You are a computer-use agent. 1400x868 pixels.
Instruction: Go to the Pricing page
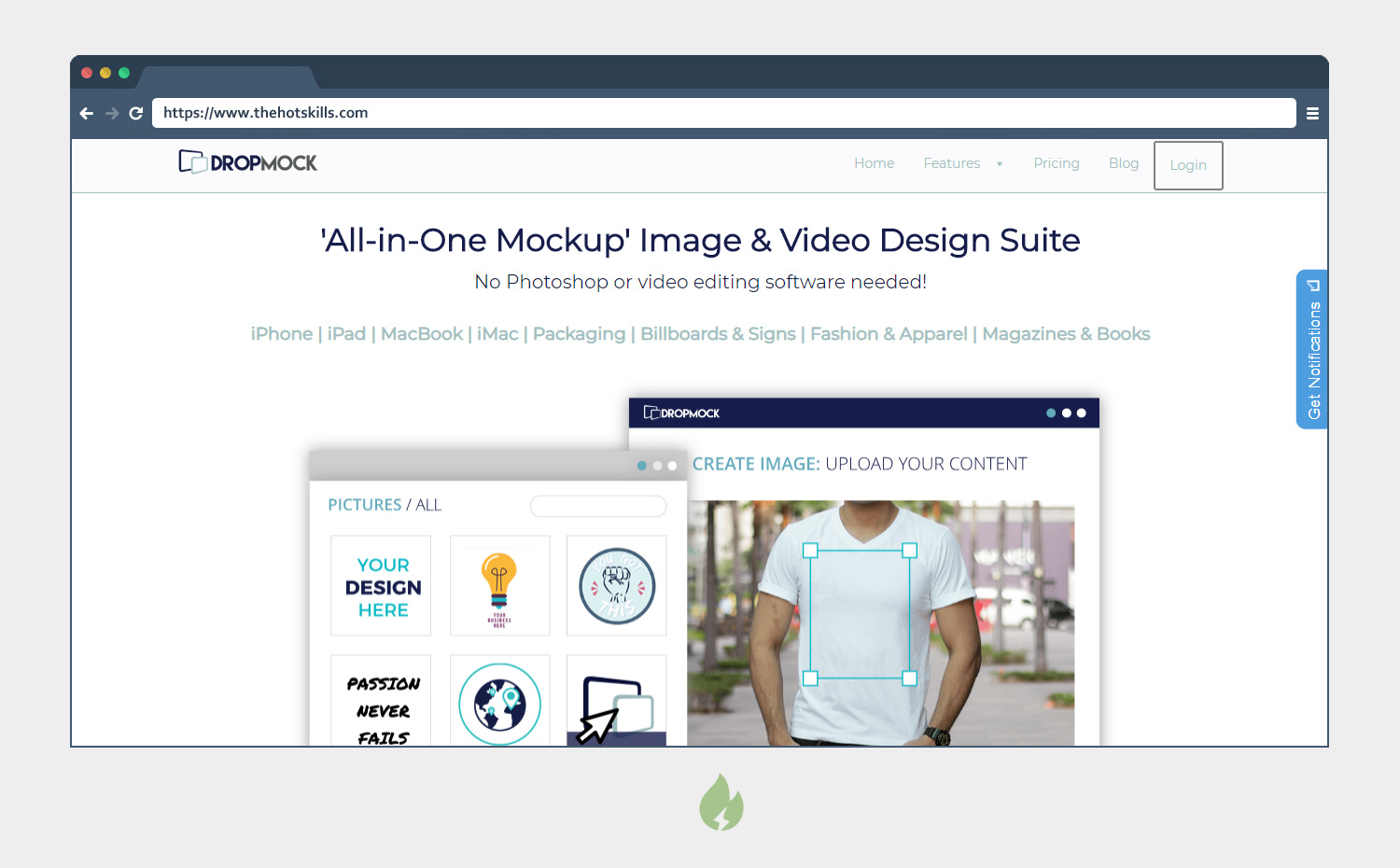1057,163
